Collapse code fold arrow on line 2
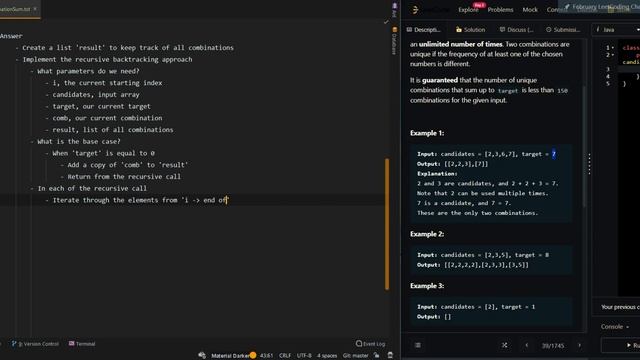This screenshot has width=640, height=360. (x=613, y=55)
